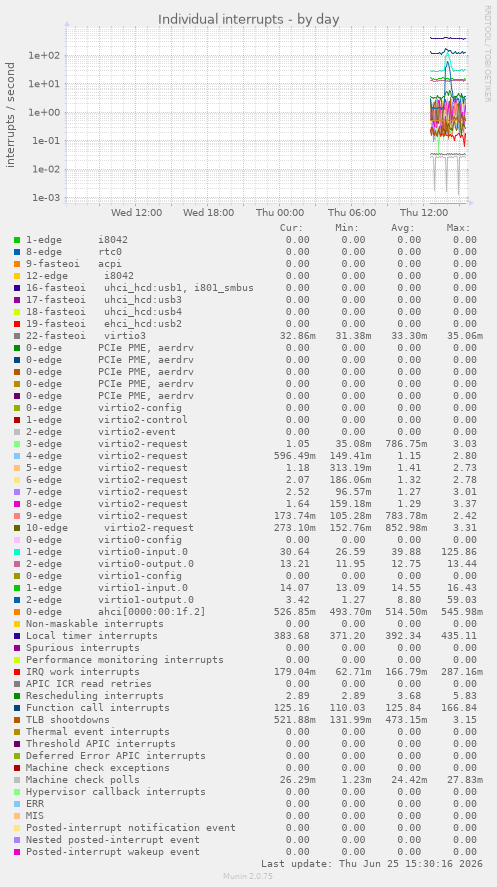Click the gray swatch for 22-fasteoi virtio3
The image size is (497, 887).
pos(17,335)
